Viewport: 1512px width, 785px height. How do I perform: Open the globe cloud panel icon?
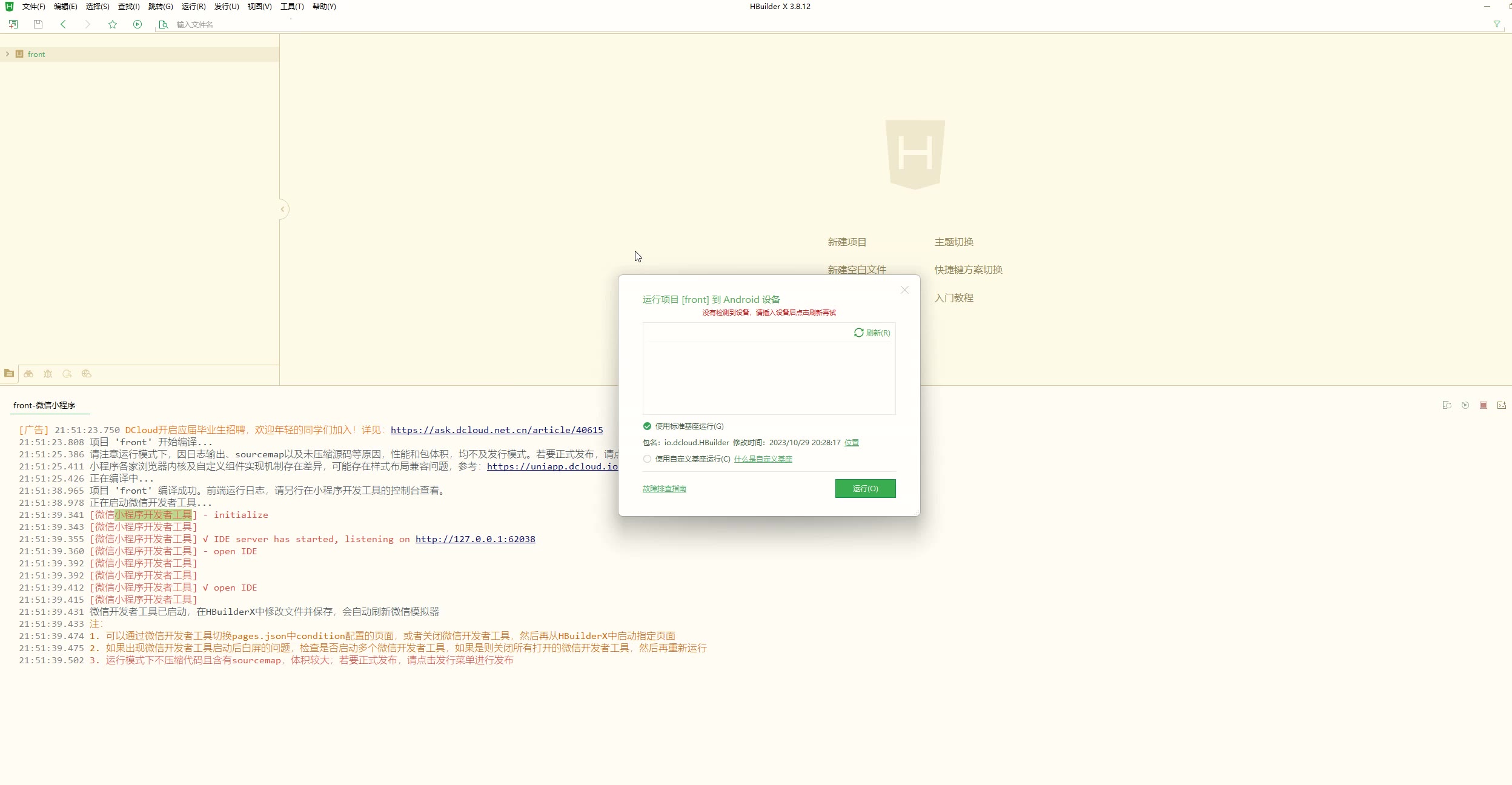[87, 374]
